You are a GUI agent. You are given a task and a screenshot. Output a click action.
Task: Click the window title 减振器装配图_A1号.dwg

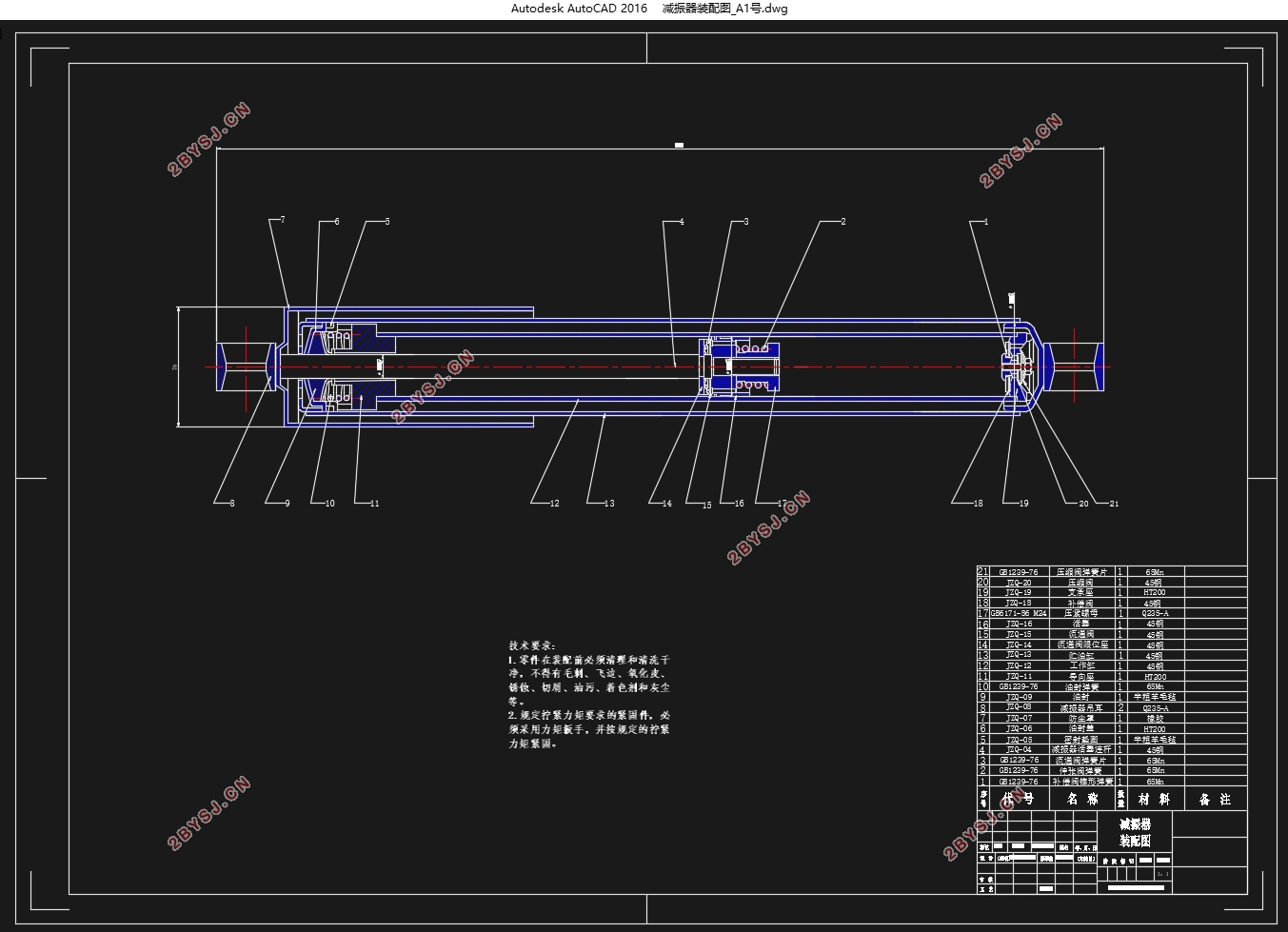pos(724,9)
